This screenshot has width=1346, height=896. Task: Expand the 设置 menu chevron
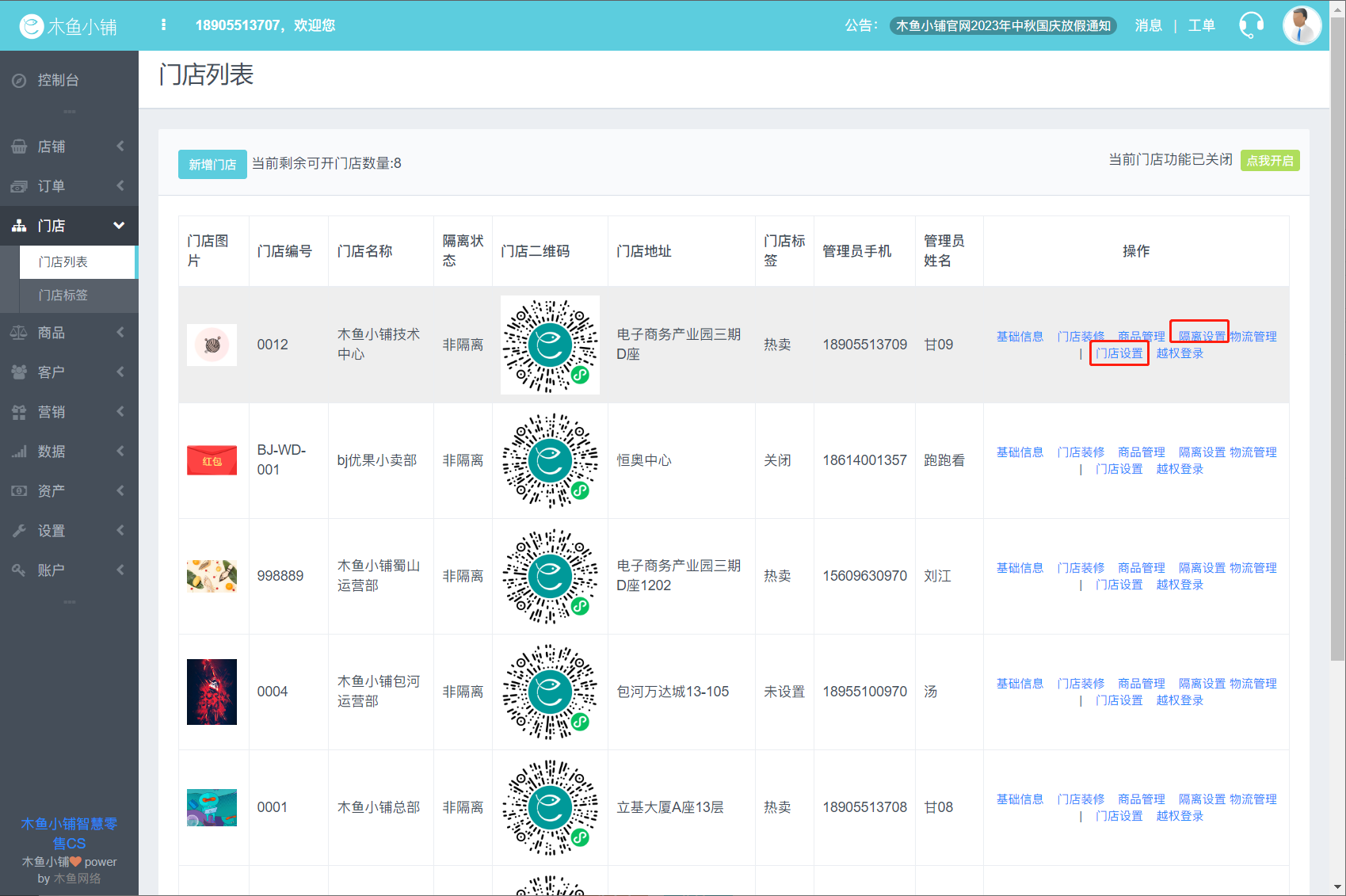(120, 530)
